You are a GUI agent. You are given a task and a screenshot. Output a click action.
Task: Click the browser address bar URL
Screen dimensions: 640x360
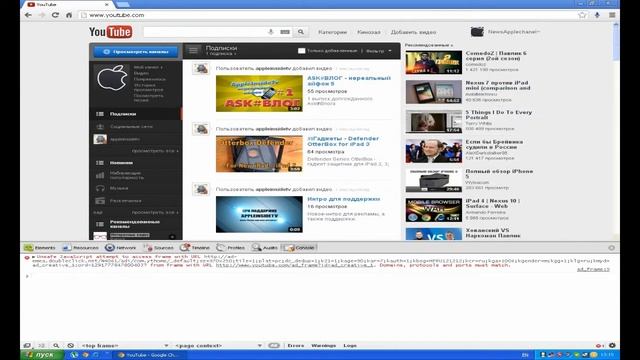[117, 15]
